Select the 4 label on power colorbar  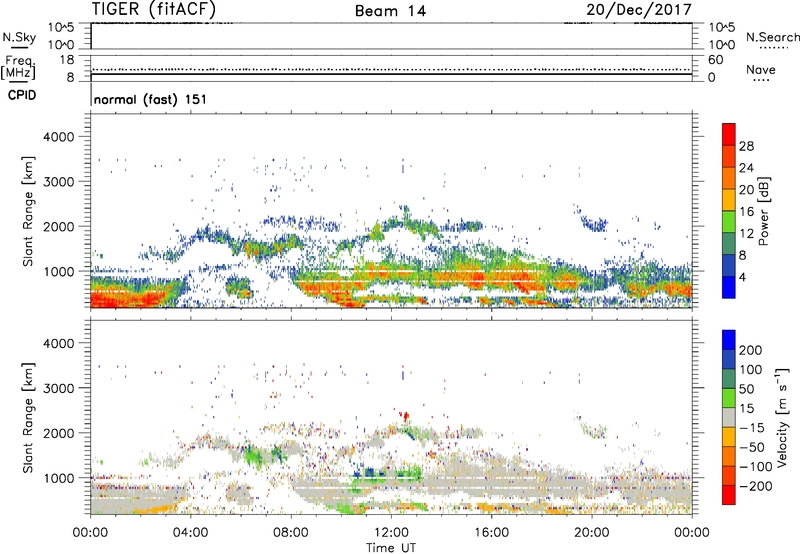(x=743, y=278)
